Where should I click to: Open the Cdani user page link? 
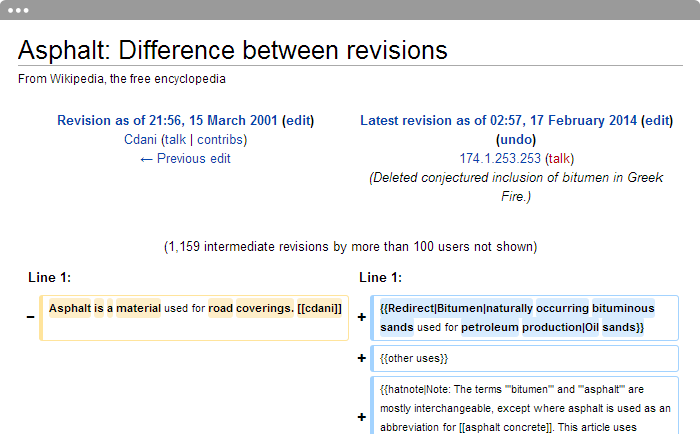pyautogui.click(x=140, y=140)
